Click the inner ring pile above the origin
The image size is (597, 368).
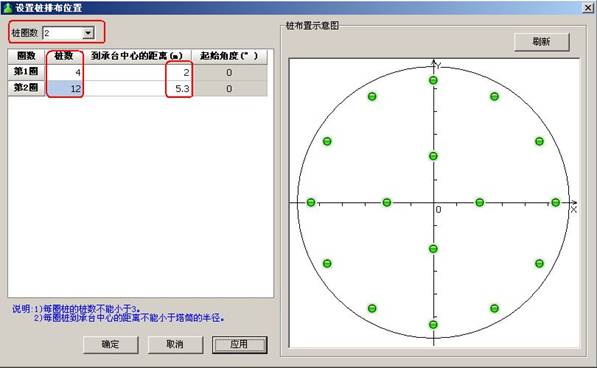(433, 156)
